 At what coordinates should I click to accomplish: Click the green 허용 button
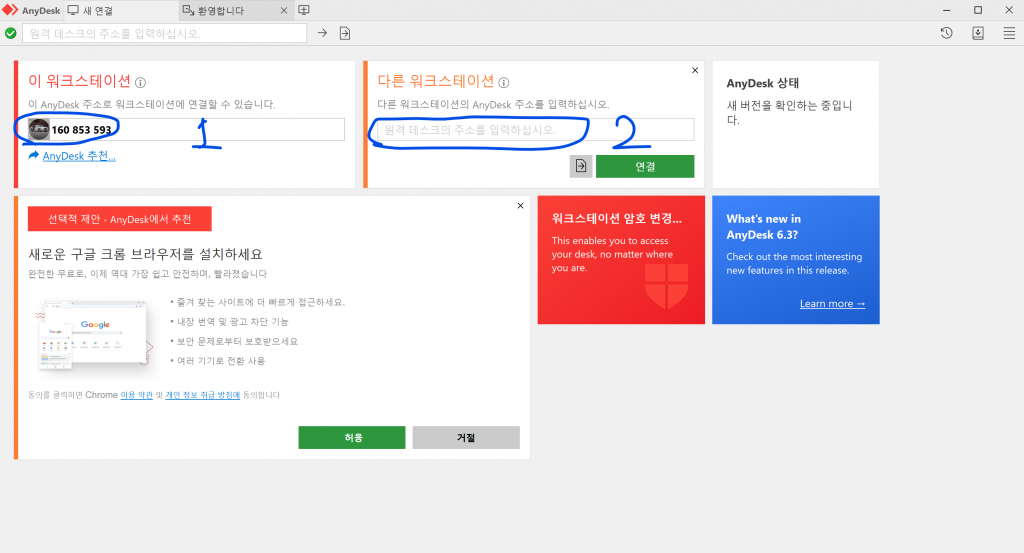352,437
